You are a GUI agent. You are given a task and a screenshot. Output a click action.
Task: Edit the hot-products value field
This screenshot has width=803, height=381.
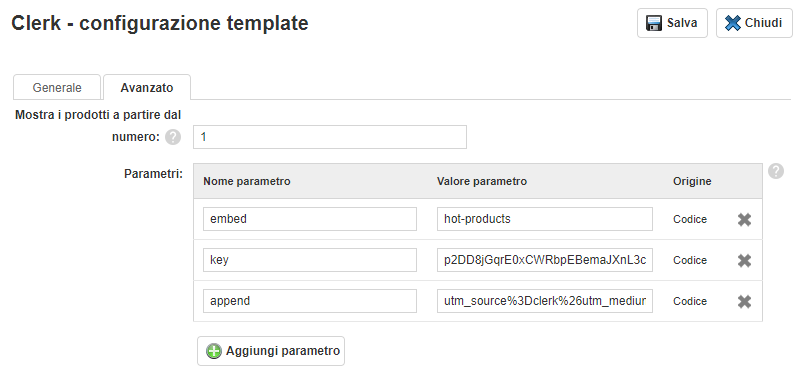coord(545,219)
